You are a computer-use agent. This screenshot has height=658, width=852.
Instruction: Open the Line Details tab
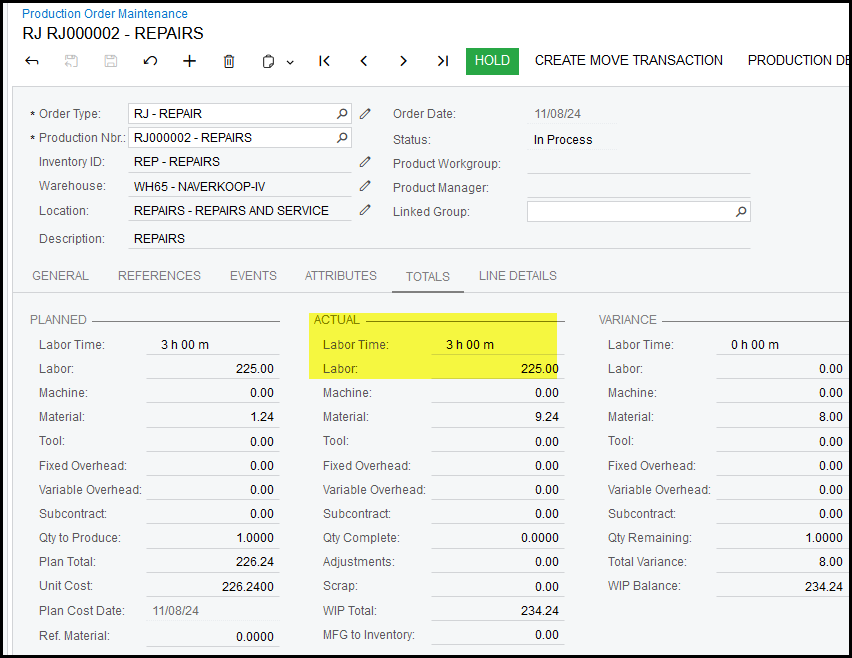point(517,276)
